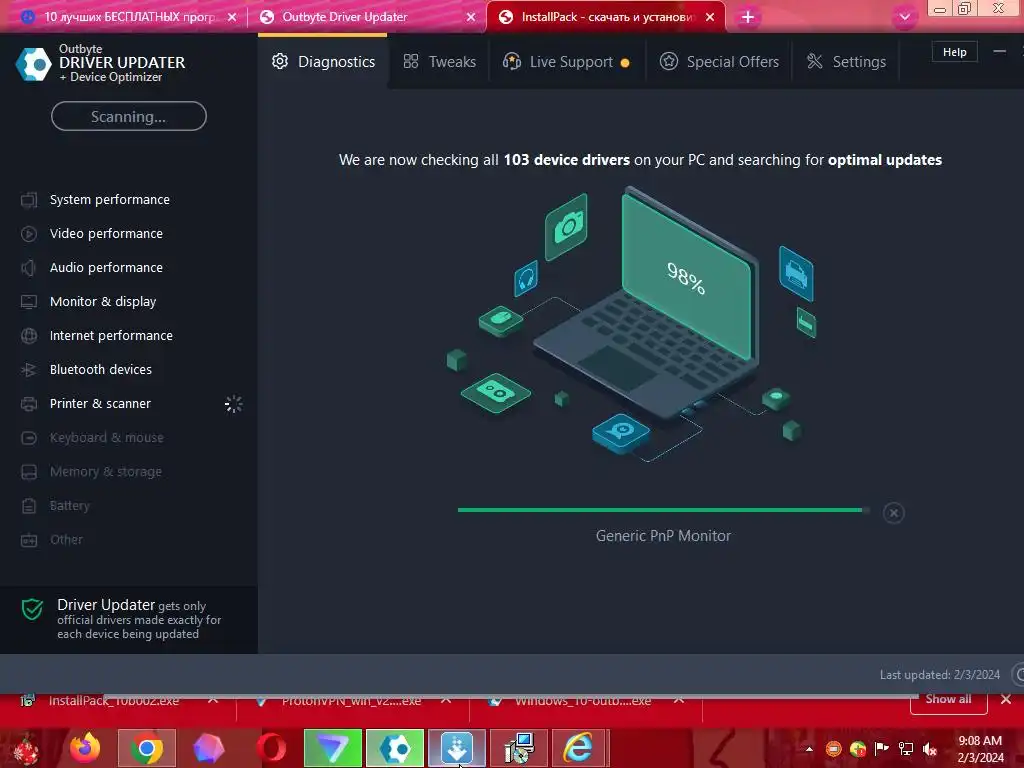1024x768 pixels.
Task: Select Audio performance category
Action: [x=106, y=267]
